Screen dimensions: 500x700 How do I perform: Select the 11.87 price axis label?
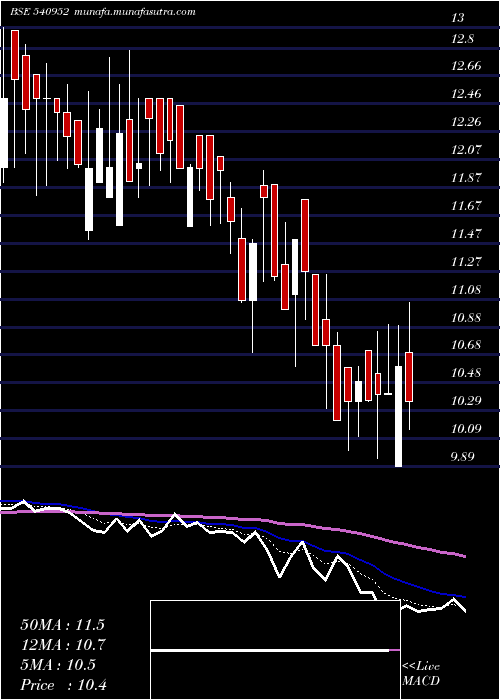[465, 178]
